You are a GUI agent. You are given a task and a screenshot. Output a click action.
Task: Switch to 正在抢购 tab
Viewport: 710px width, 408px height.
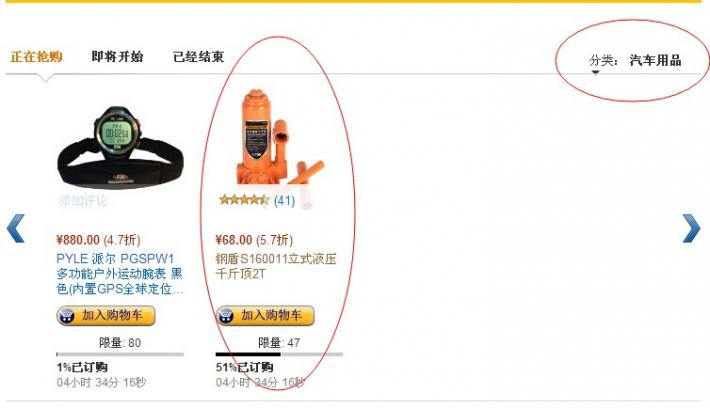click(x=36, y=57)
